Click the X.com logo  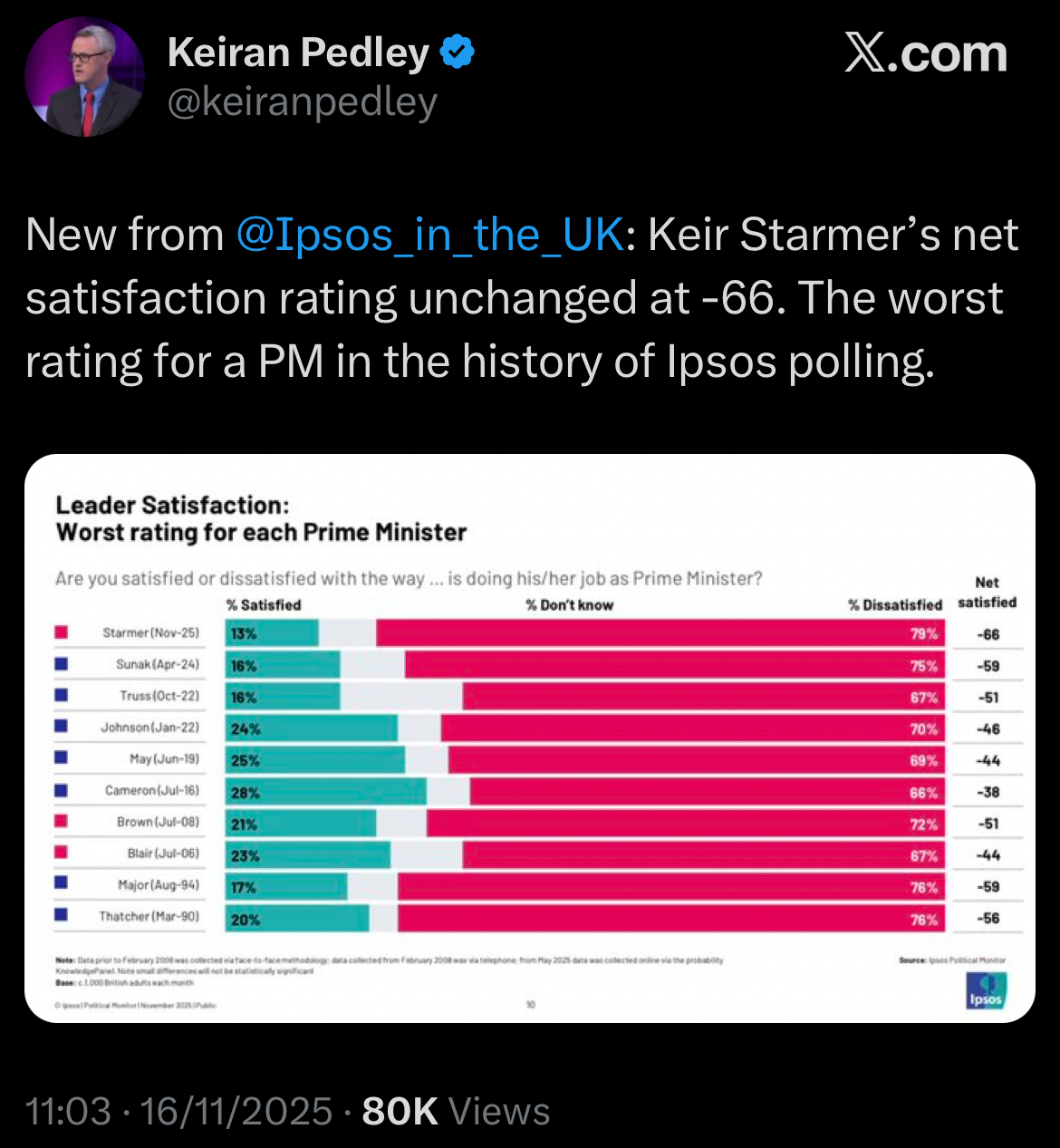click(x=925, y=54)
